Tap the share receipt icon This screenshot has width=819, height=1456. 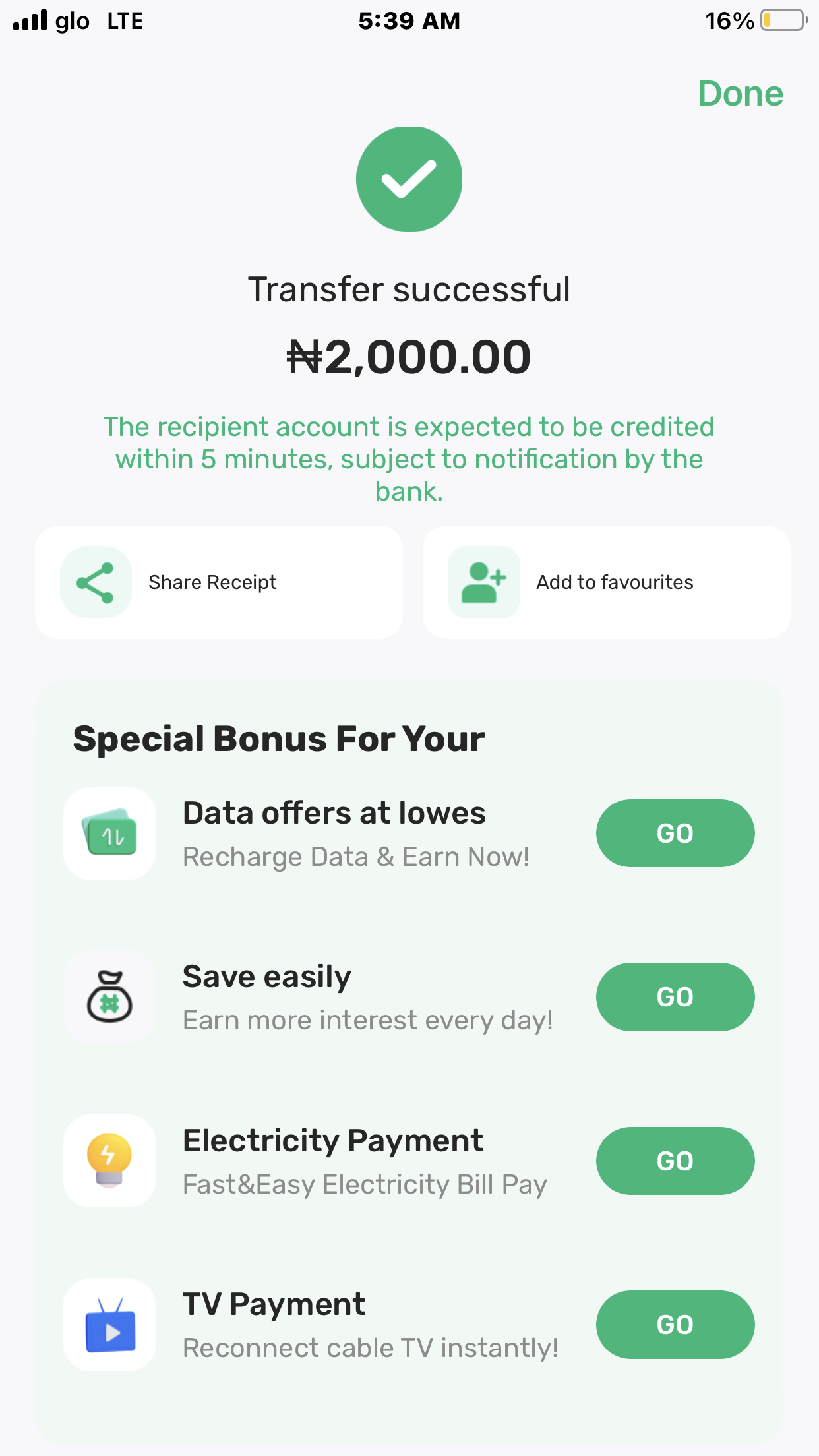point(96,582)
